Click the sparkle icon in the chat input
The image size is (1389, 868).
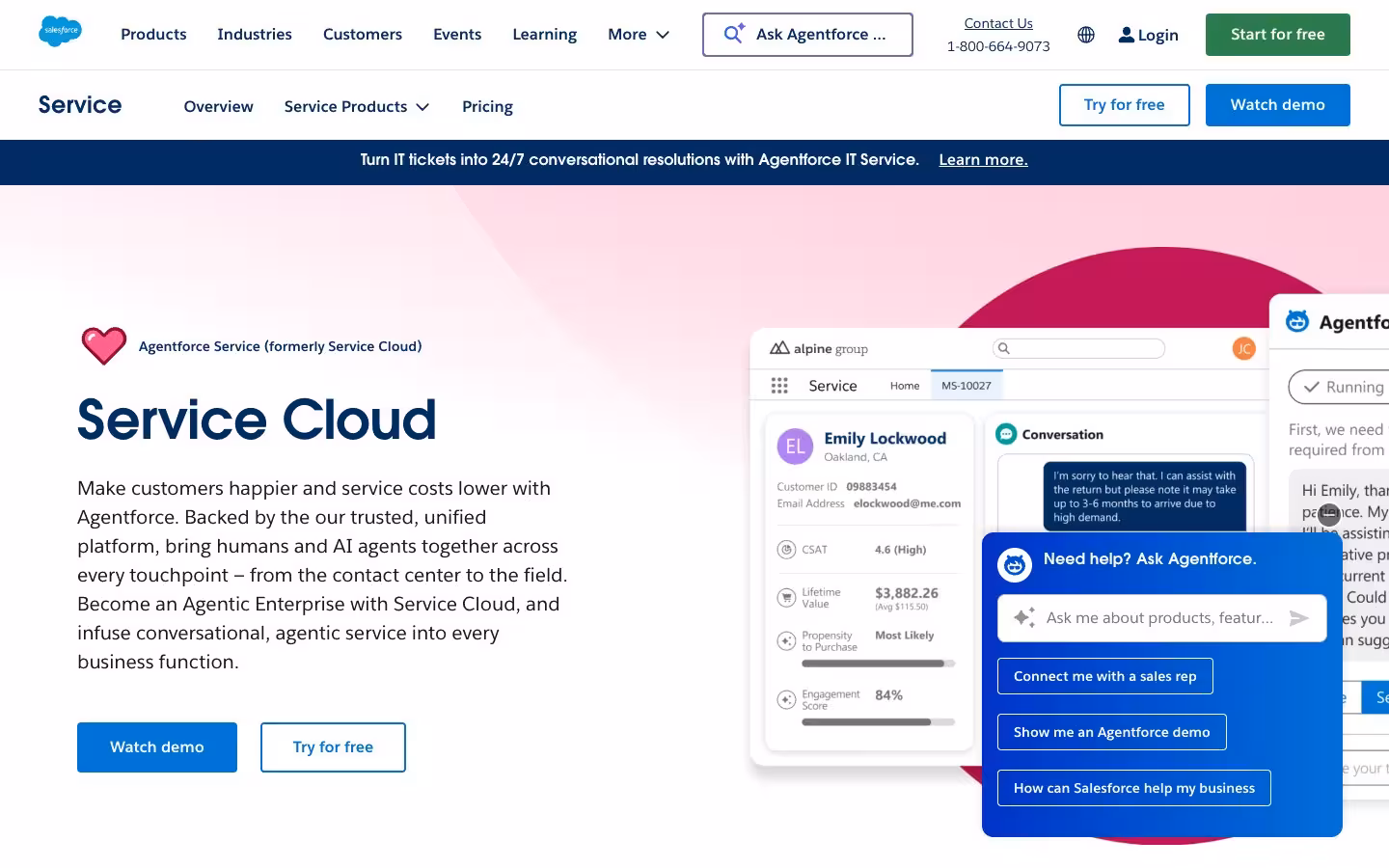1024,617
